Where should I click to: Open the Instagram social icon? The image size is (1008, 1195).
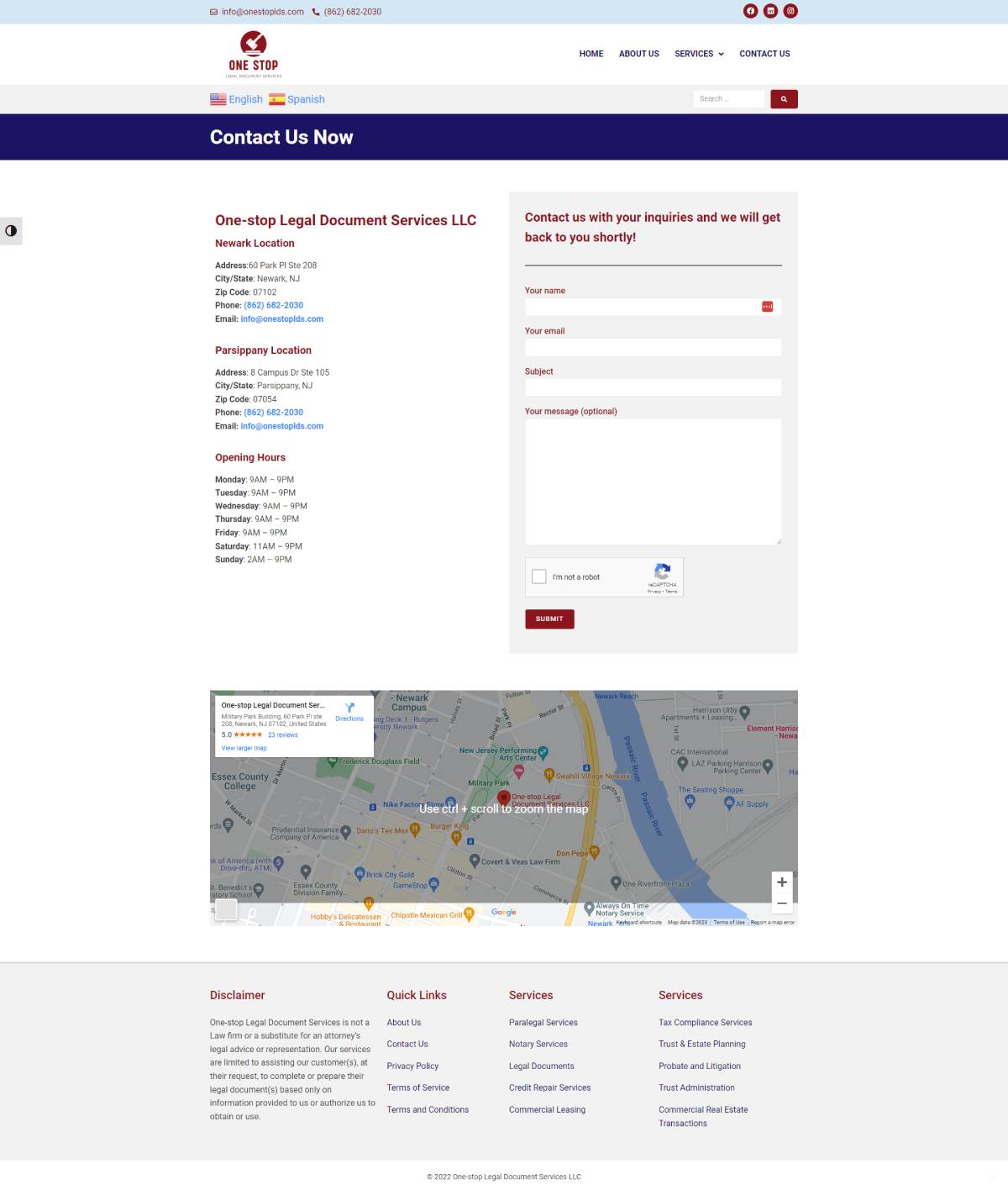790,11
